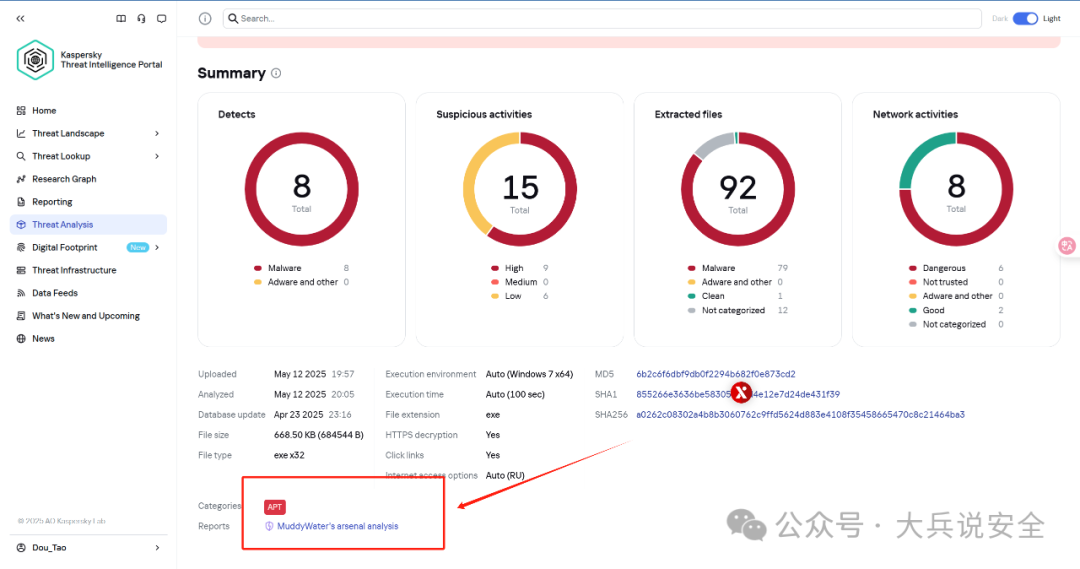Screen dimensions: 1080x569
Task: Open Threat Infrastructure in sidebar
Action: (x=73, y=270)
